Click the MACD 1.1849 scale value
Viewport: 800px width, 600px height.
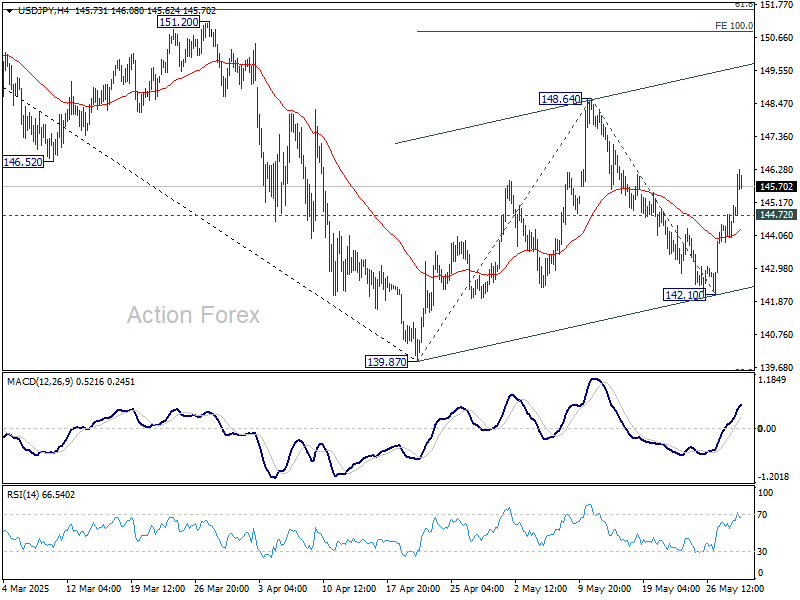point(774,380)
